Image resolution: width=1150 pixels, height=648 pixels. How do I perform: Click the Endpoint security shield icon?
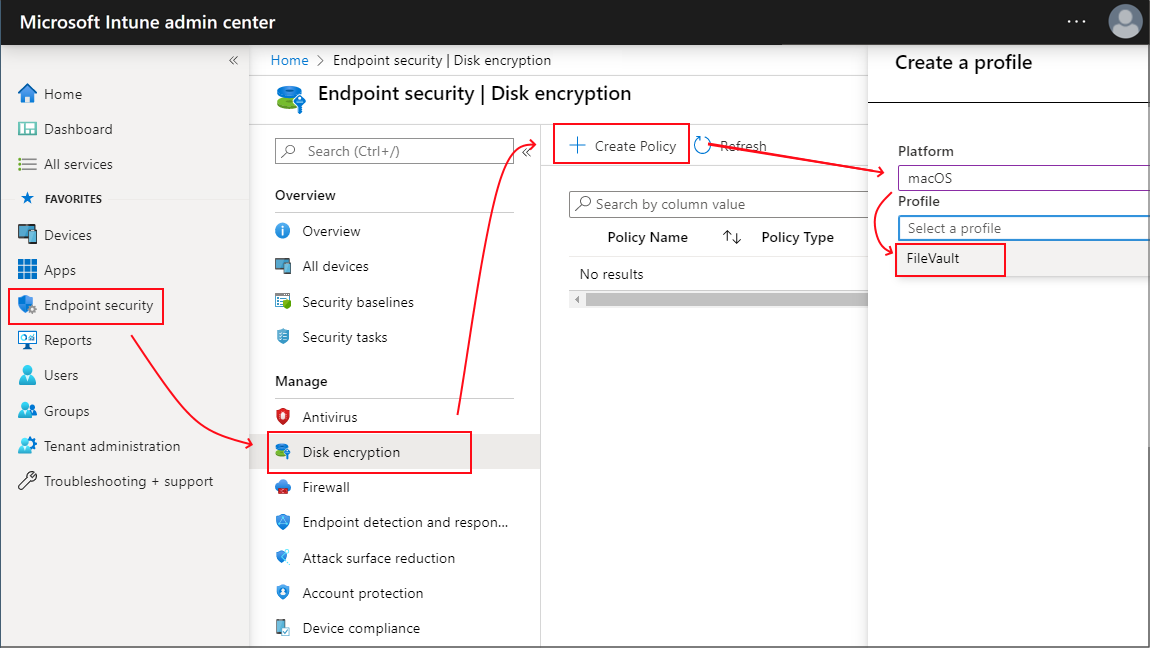[x=27, y=305]
